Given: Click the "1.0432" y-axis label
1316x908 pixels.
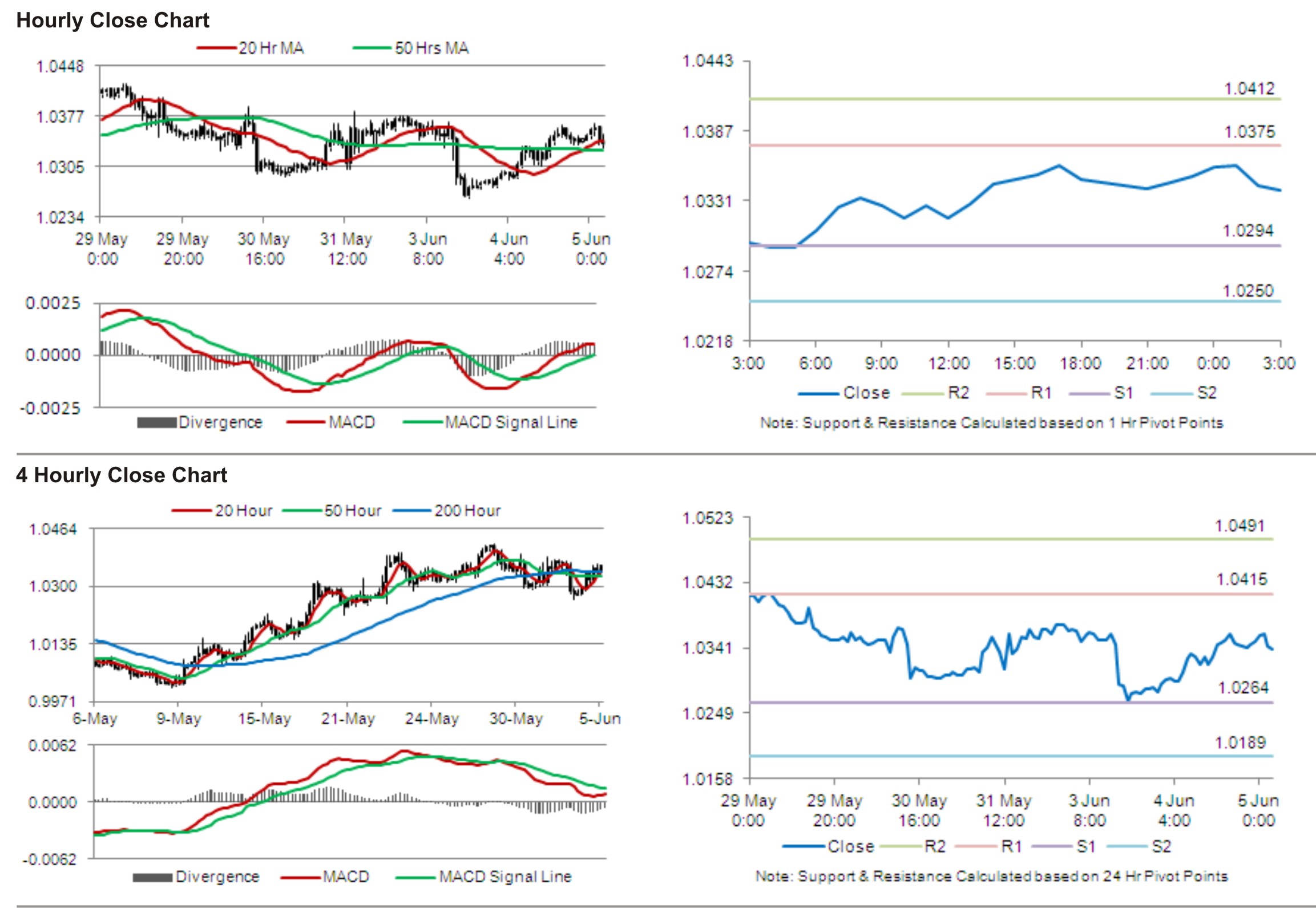Looking at the screenshot, I should 708,582.
